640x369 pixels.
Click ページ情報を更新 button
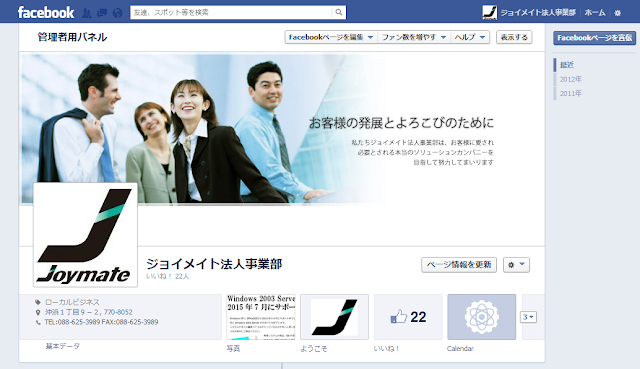(x=459, y=265)
